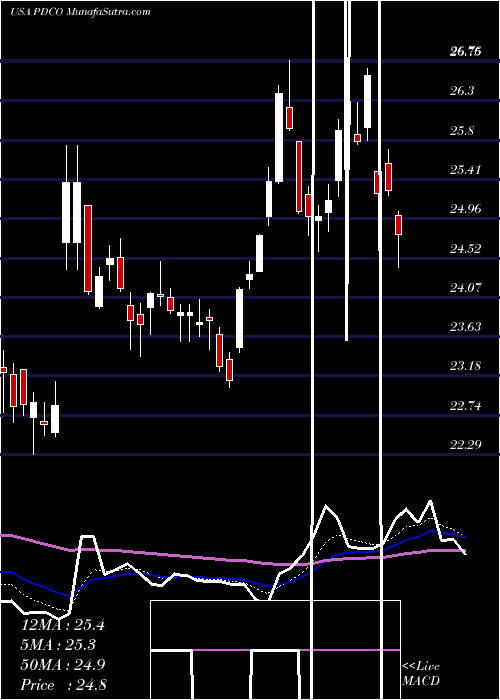Click the 26.76 price axis label
This screenshot has width=500, height=700.
coord(466,52)
